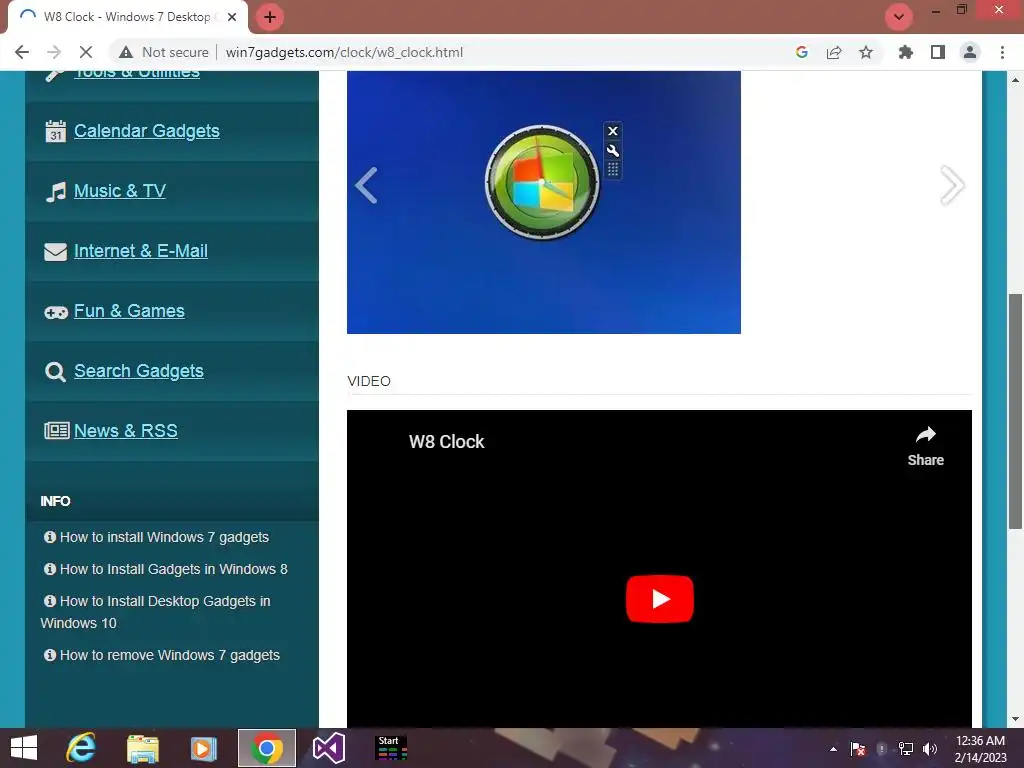Image resolution: width=1024 pixels, height=768 pixels.
Task: Open the media player taskbar icon
Action: point(203,748)
